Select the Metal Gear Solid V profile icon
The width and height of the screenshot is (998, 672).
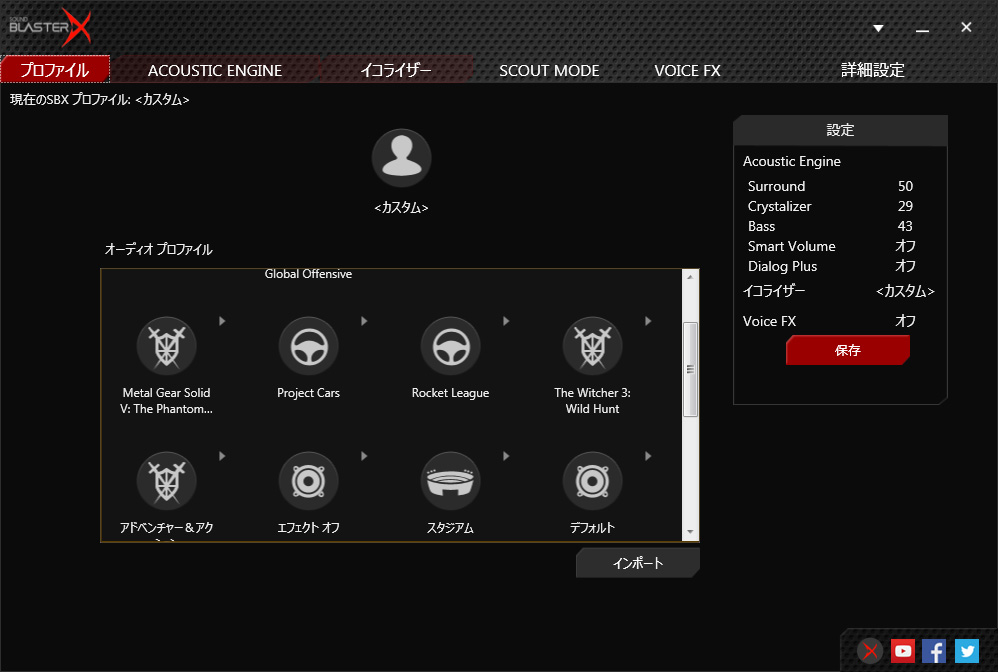[166, 347]
